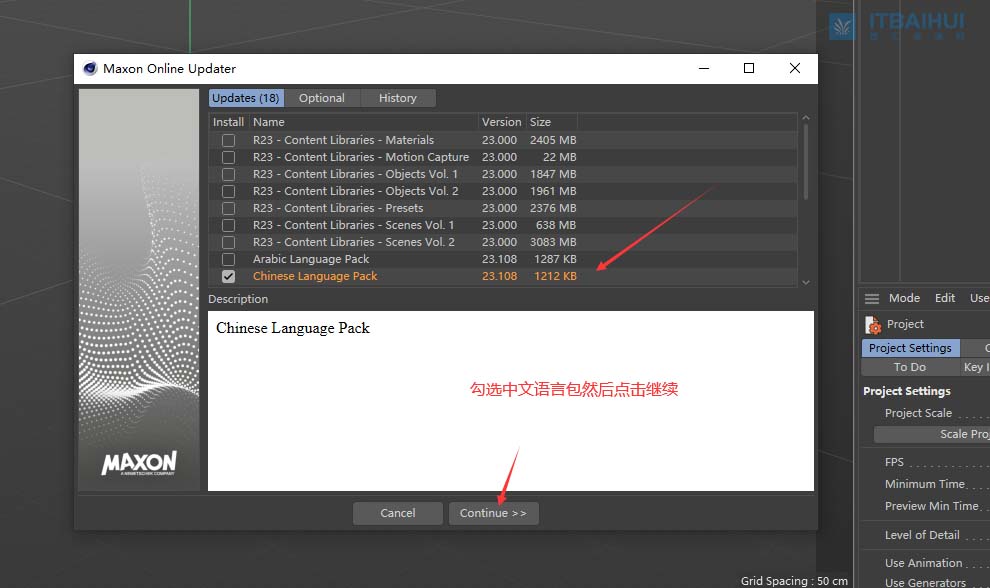The image size is (990, 588).
Task: Open the Mode menu in Attributes panel
Action: (x=904, y=298)
